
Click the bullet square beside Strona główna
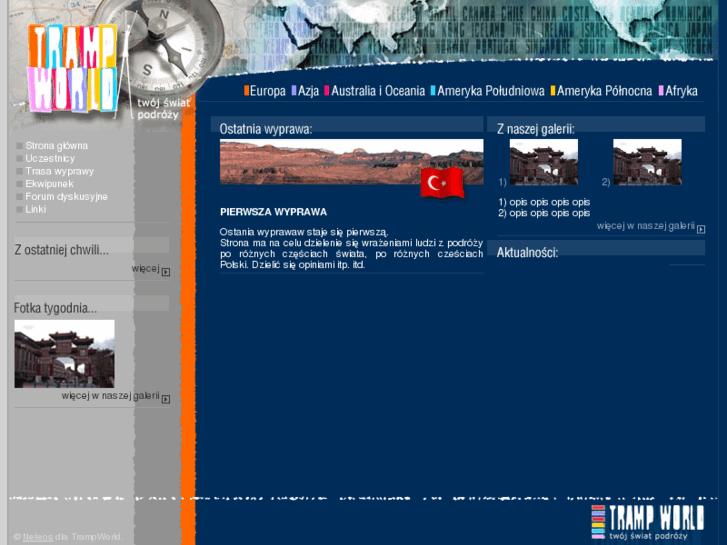coord(19,146)
